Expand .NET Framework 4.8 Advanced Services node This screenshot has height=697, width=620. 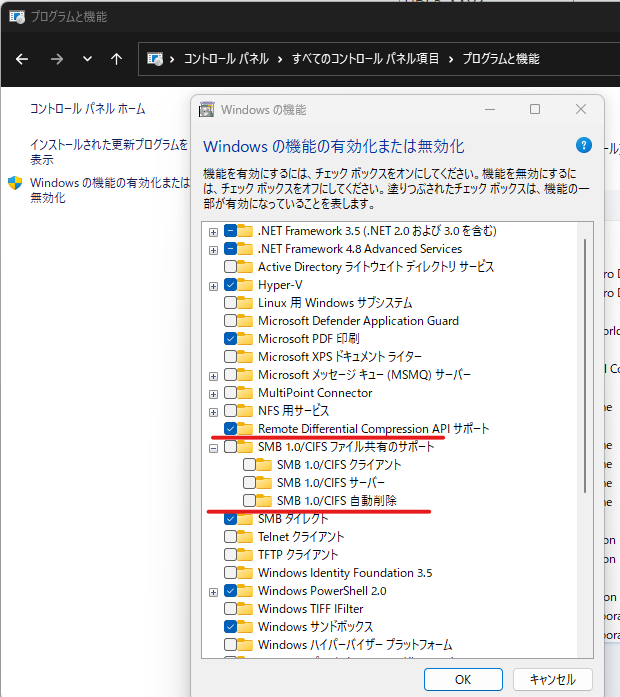[213, 250]
